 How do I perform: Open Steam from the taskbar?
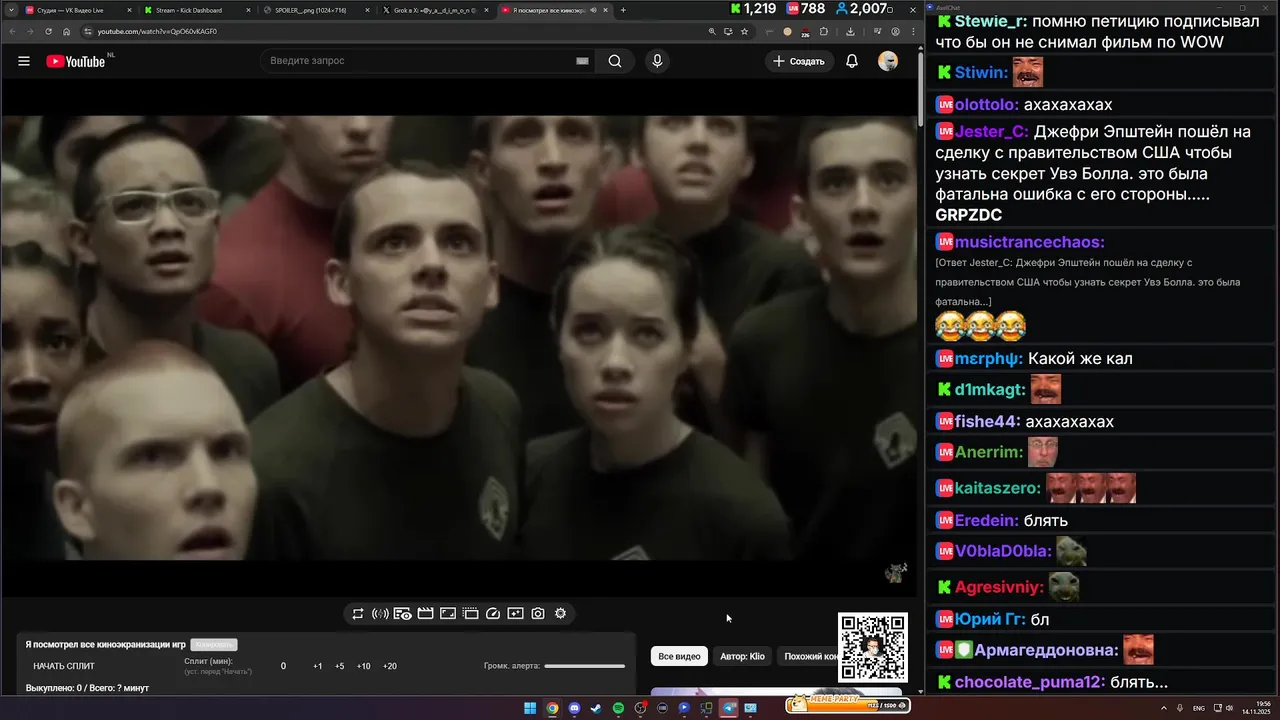(x=596, y=708)
